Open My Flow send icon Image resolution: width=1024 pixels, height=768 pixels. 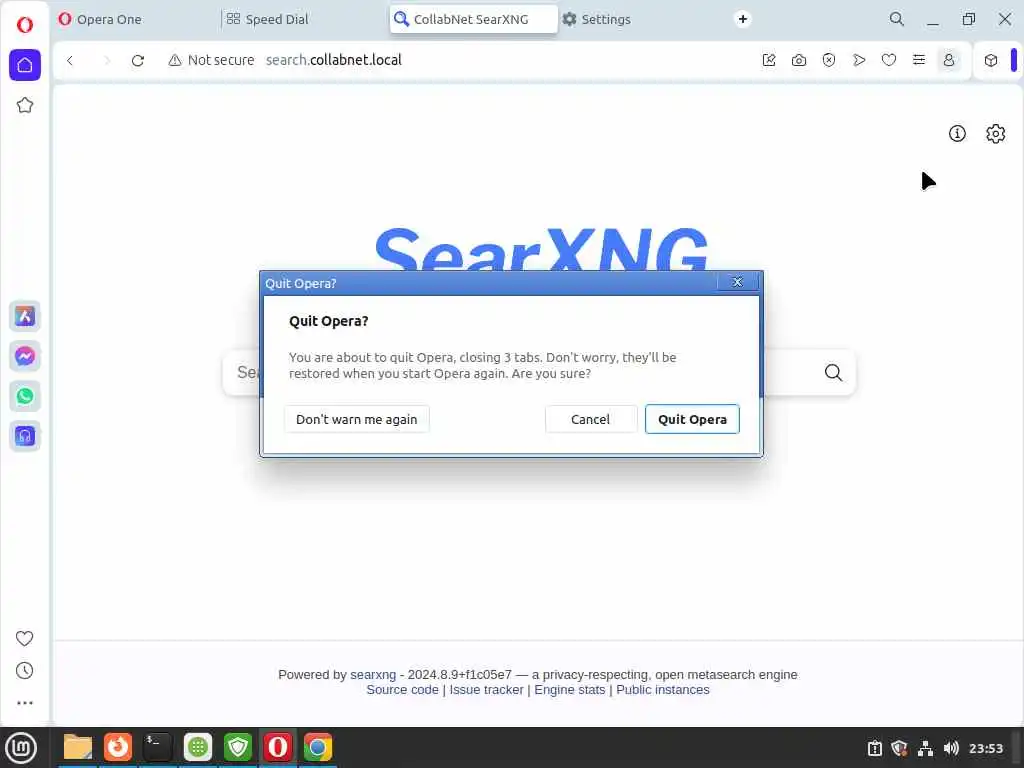click(859, 60)
